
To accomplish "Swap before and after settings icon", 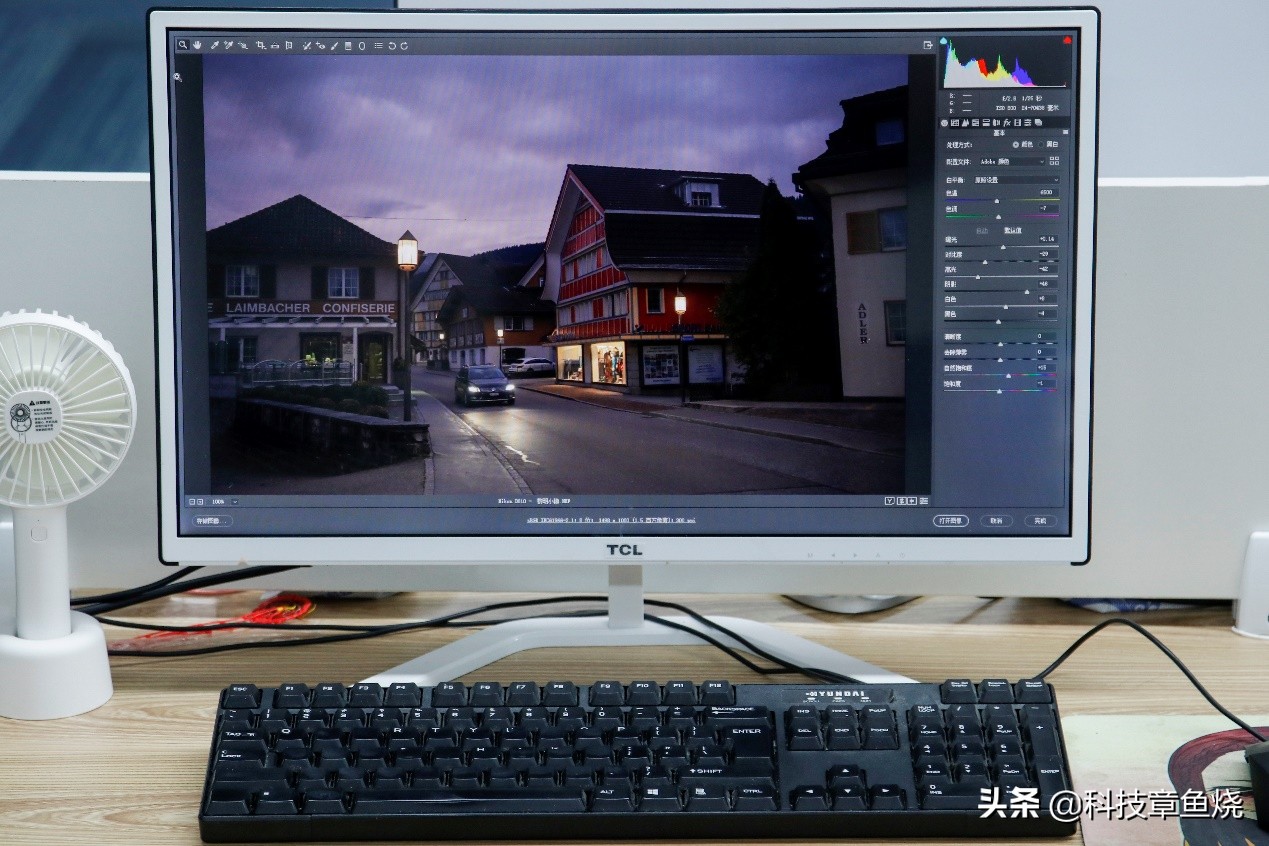I will coord(902,501).
